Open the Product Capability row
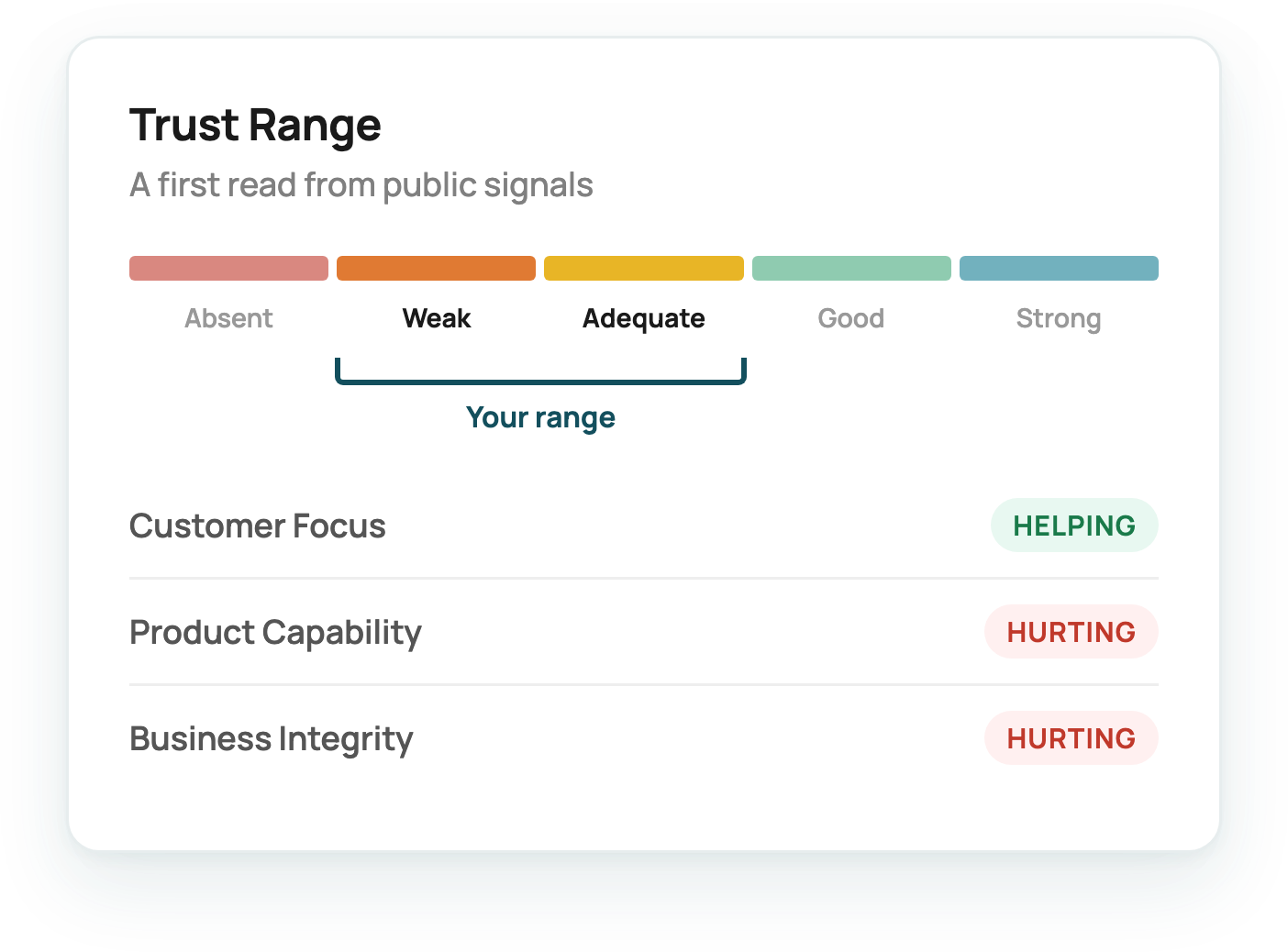 point(644,632)
